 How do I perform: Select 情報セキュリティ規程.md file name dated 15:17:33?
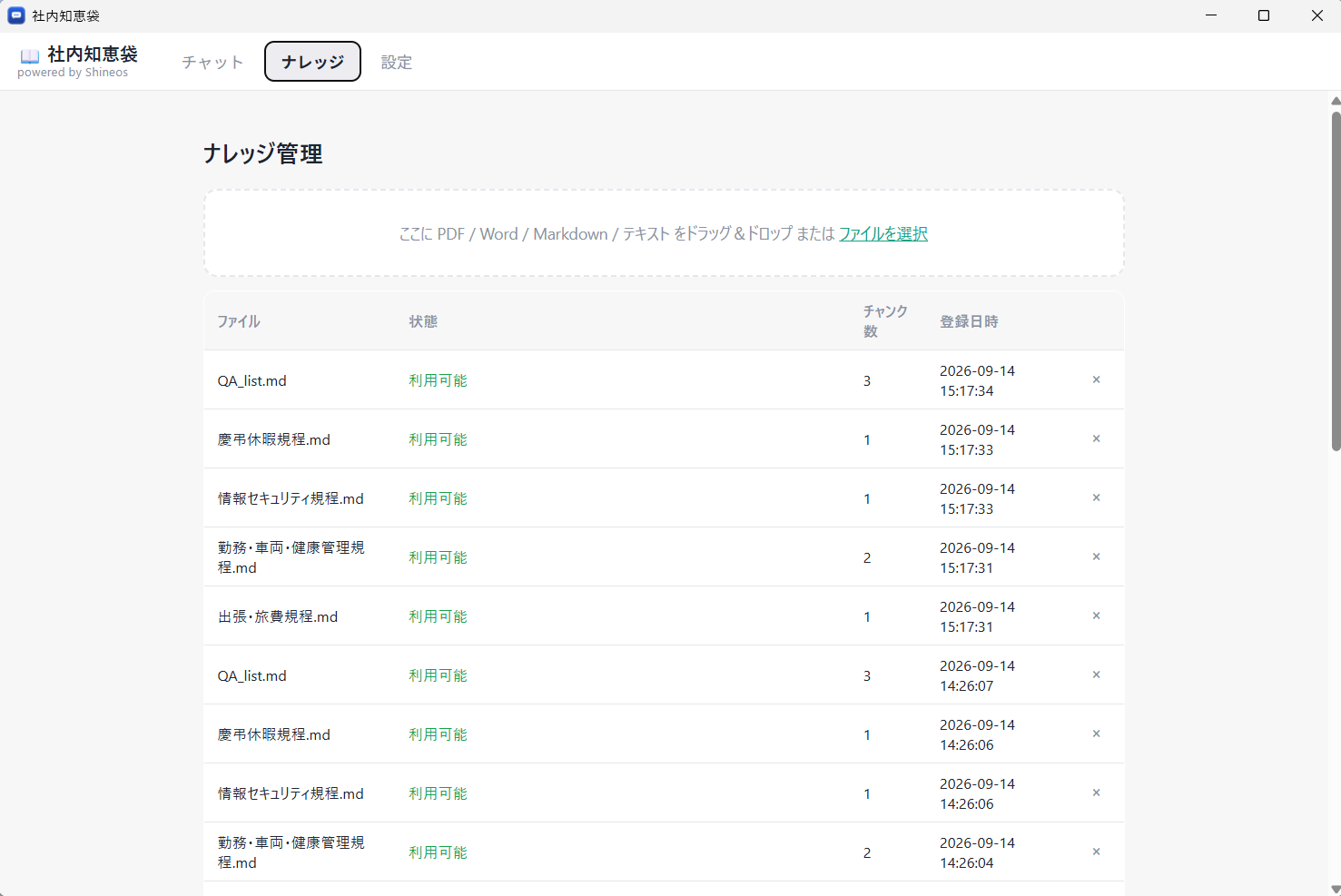pyautogui.click(x=291, y=498)
